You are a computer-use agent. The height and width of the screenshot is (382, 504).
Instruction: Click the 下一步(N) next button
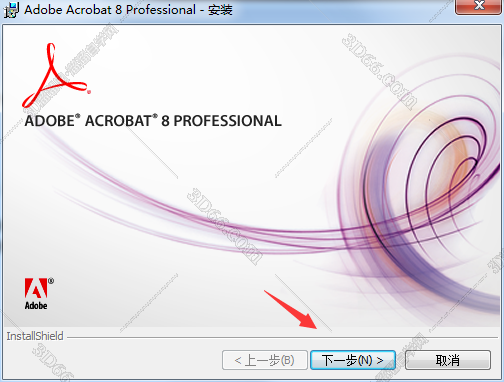tap(353, 360)
